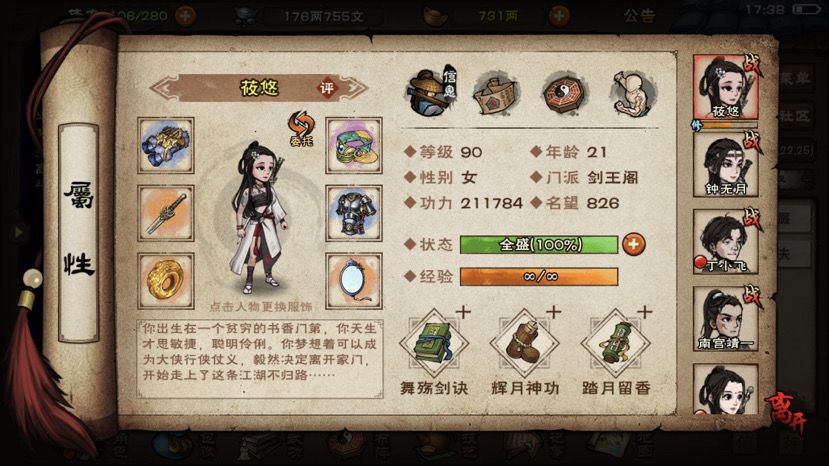Click the plus sign above 踏月留香
The width and height of the screenshot is (829, 466).
click(x=644, y=312)
